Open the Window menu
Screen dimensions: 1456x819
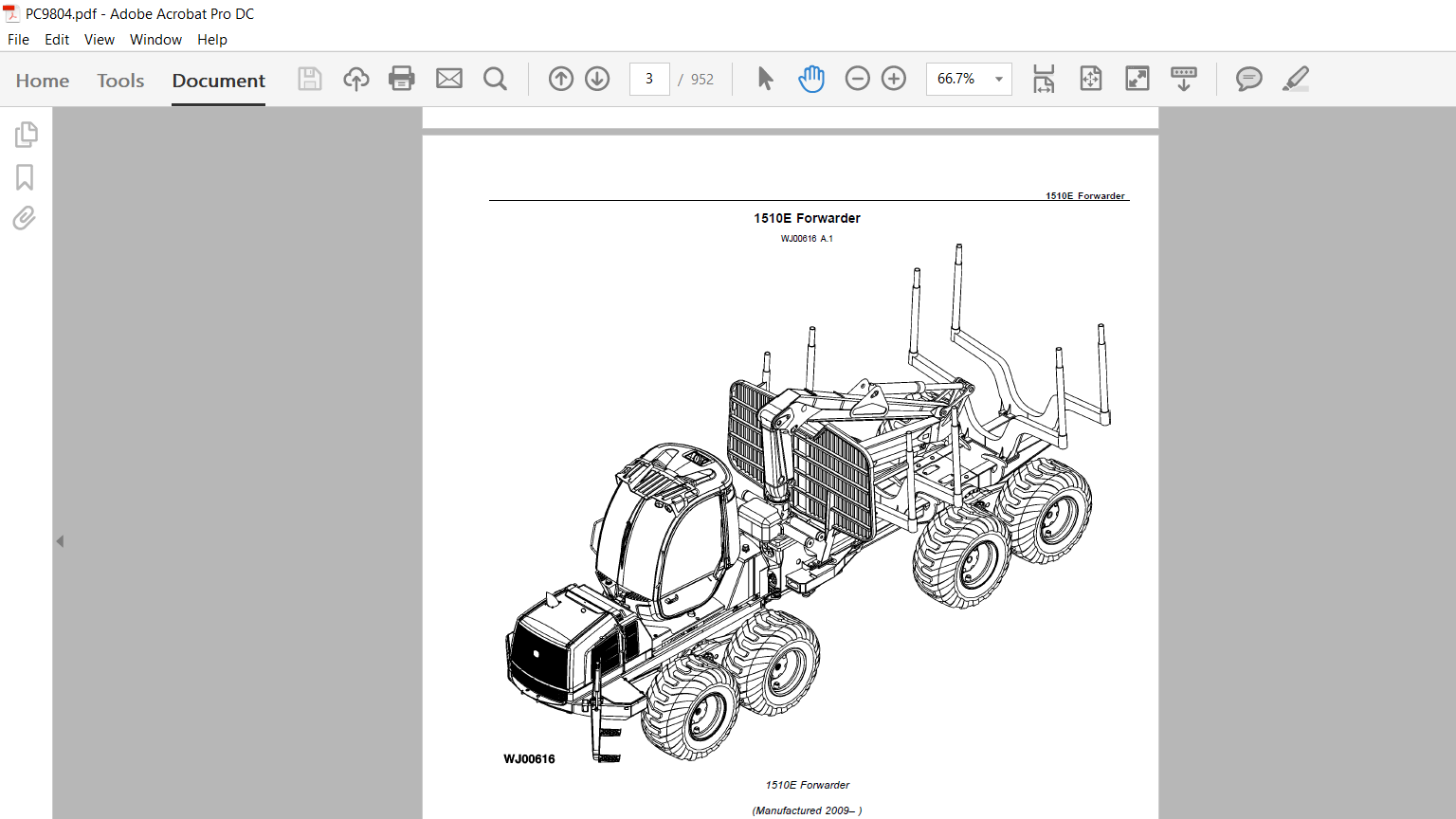click(x=155, y=40)
